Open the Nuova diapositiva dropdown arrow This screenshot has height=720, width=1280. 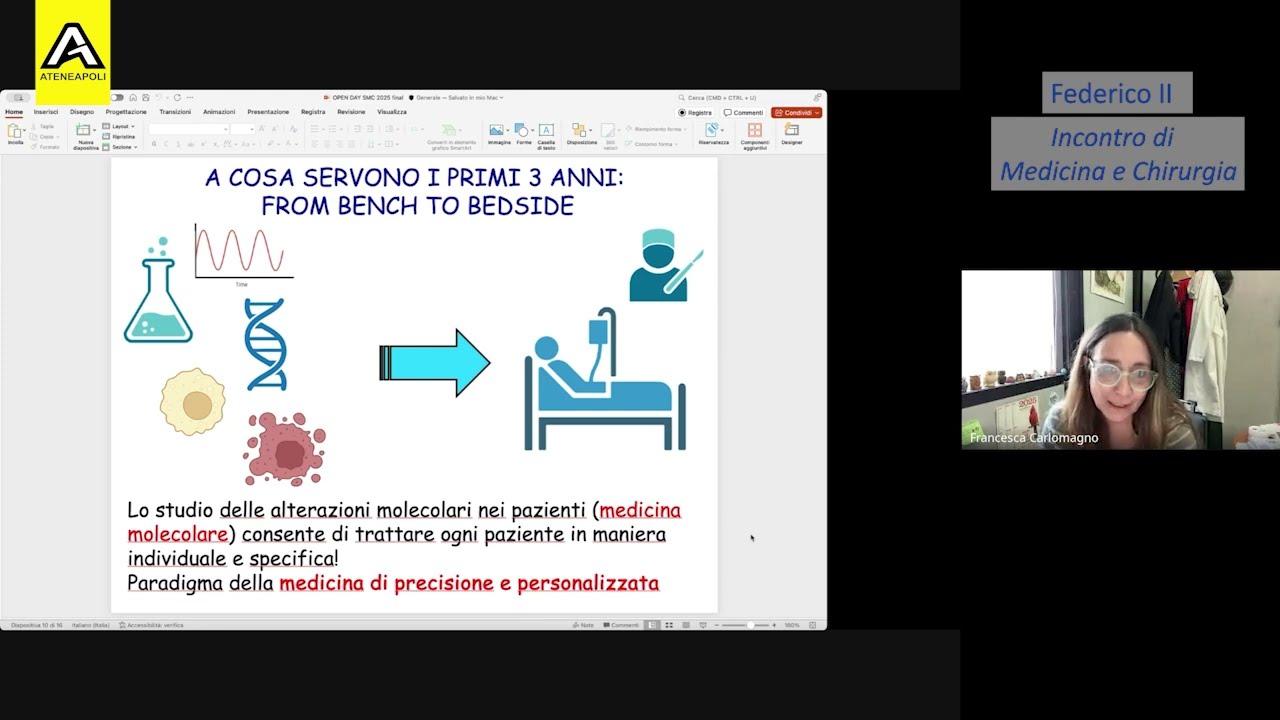click(94, 131)
